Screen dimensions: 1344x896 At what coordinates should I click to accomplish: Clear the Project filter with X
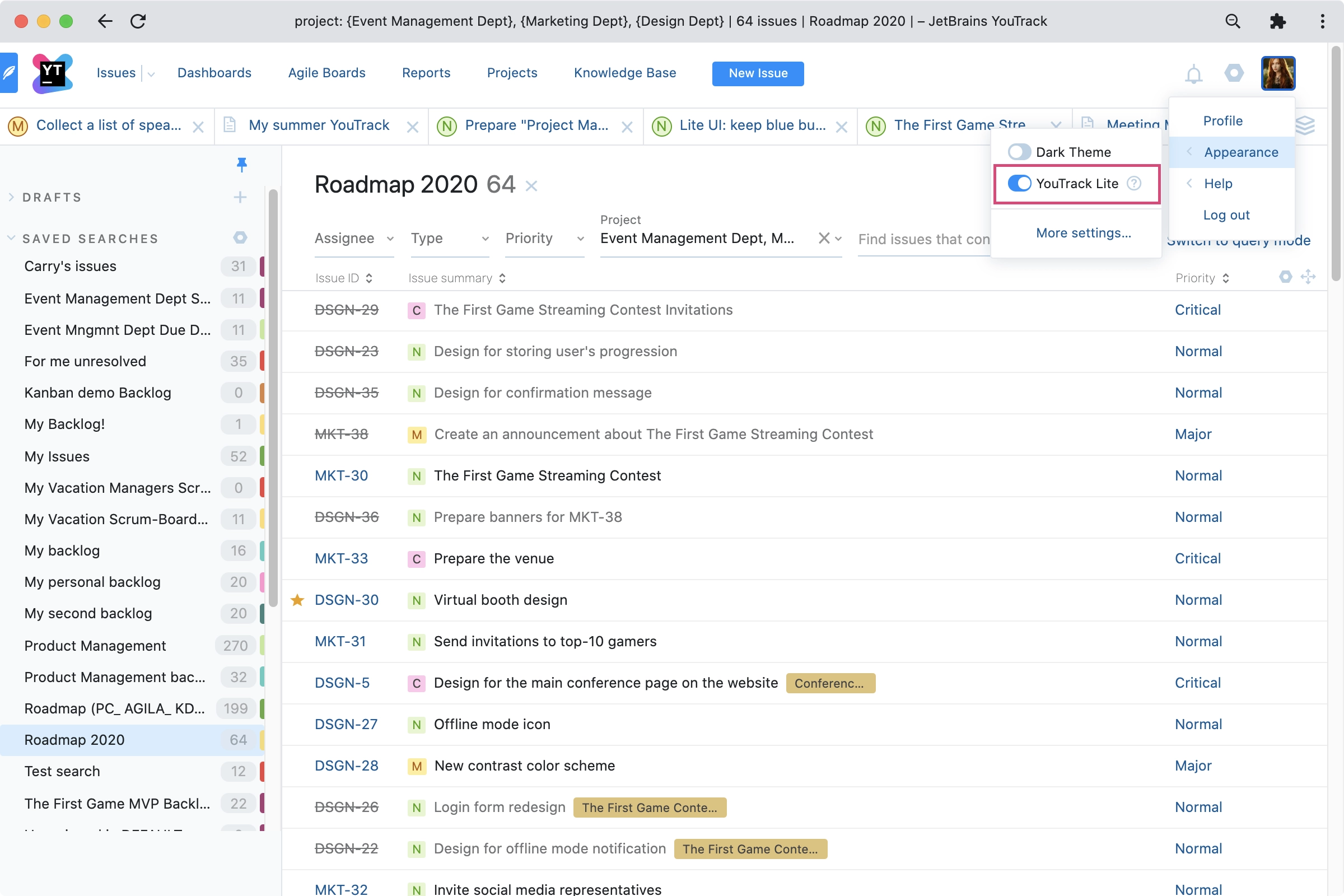coord(823,239)
